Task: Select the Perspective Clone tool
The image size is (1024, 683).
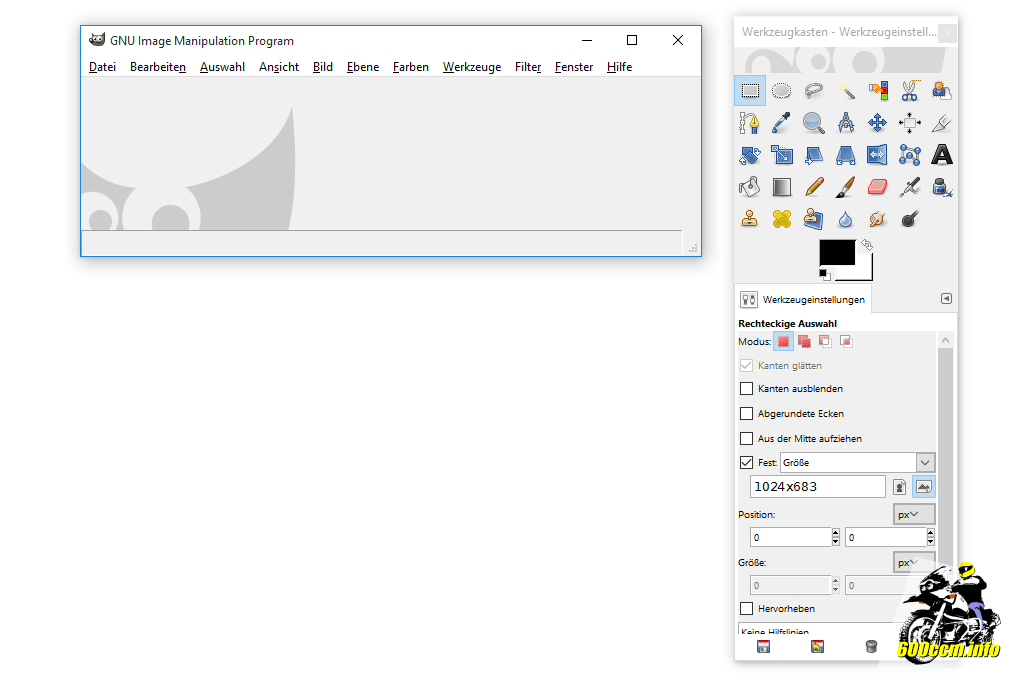Action: coord(814,219)
